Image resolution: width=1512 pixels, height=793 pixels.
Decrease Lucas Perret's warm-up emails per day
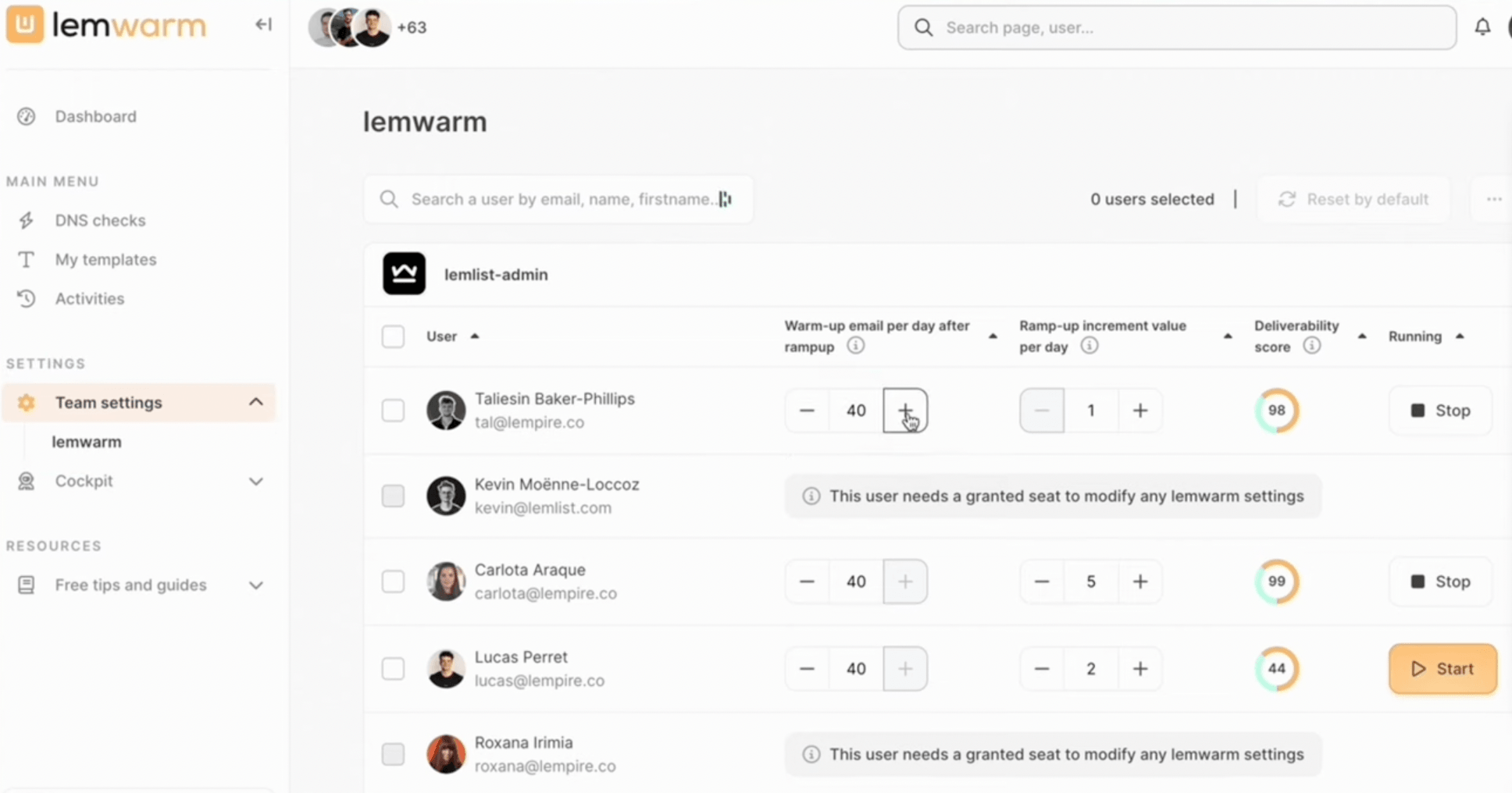point(807,669)
